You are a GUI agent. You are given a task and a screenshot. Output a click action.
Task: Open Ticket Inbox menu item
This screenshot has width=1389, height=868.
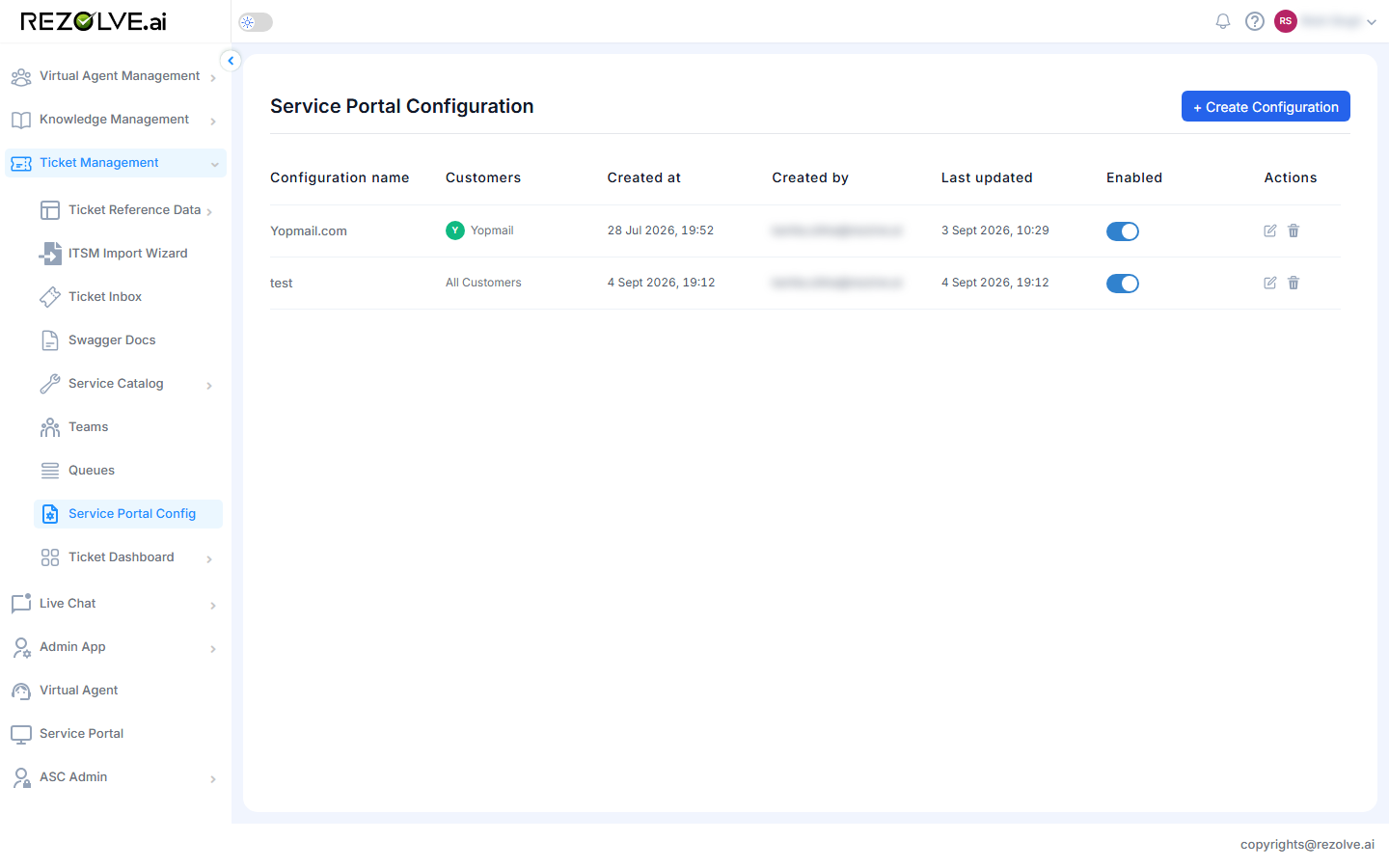tap(128, 297)
